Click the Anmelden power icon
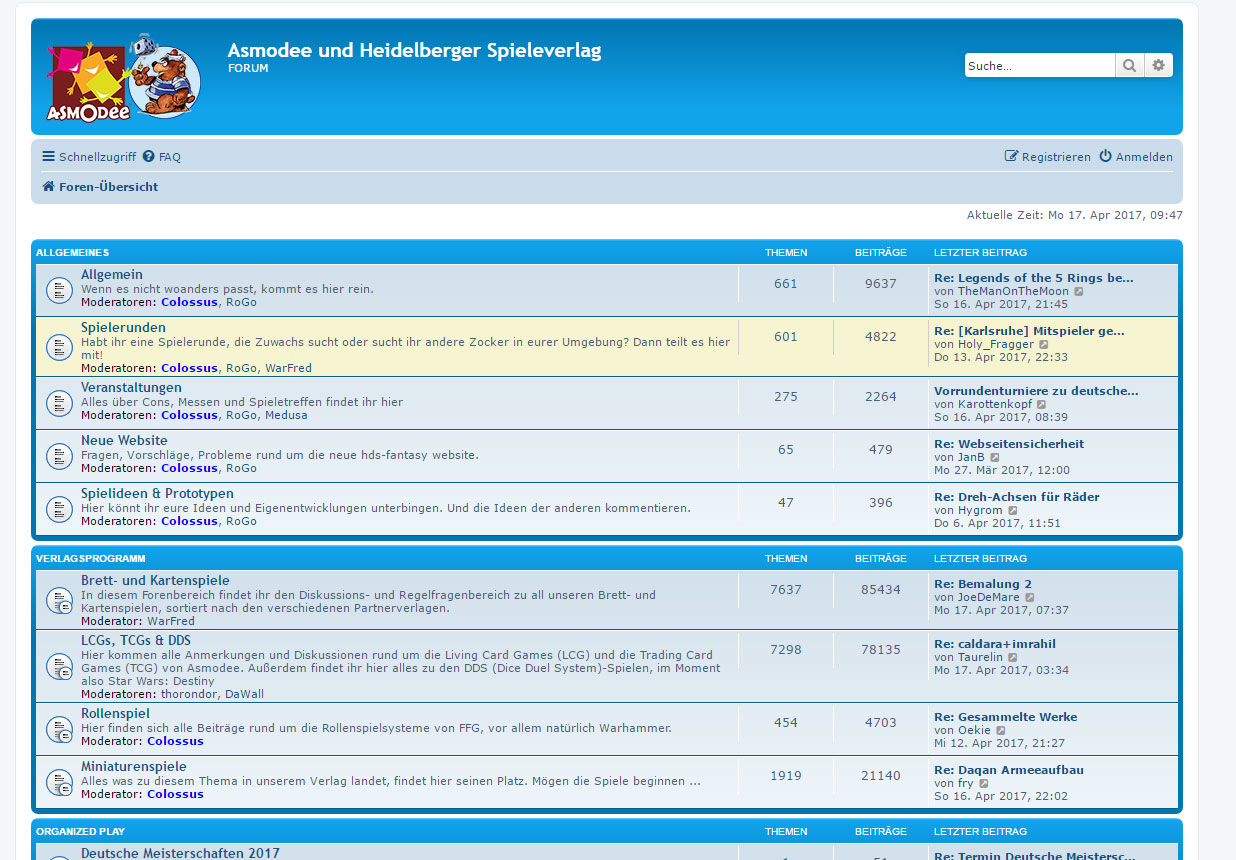The image size is (1236, 860). point(1105,157)
